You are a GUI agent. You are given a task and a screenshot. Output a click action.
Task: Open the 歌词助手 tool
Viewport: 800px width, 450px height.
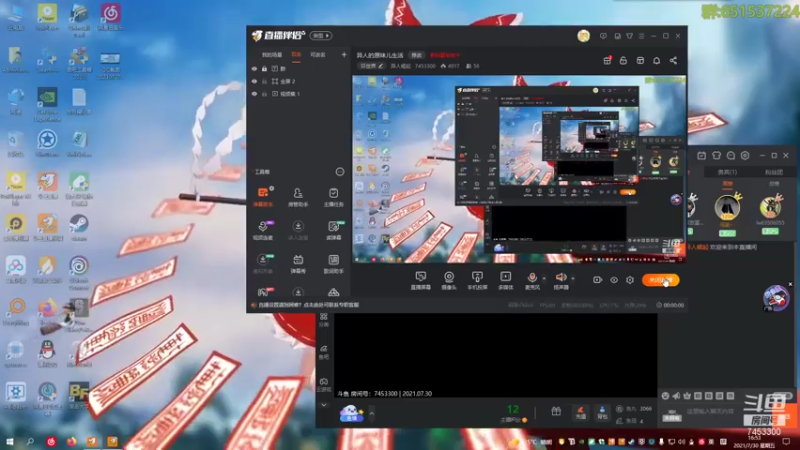click(333, 264)
